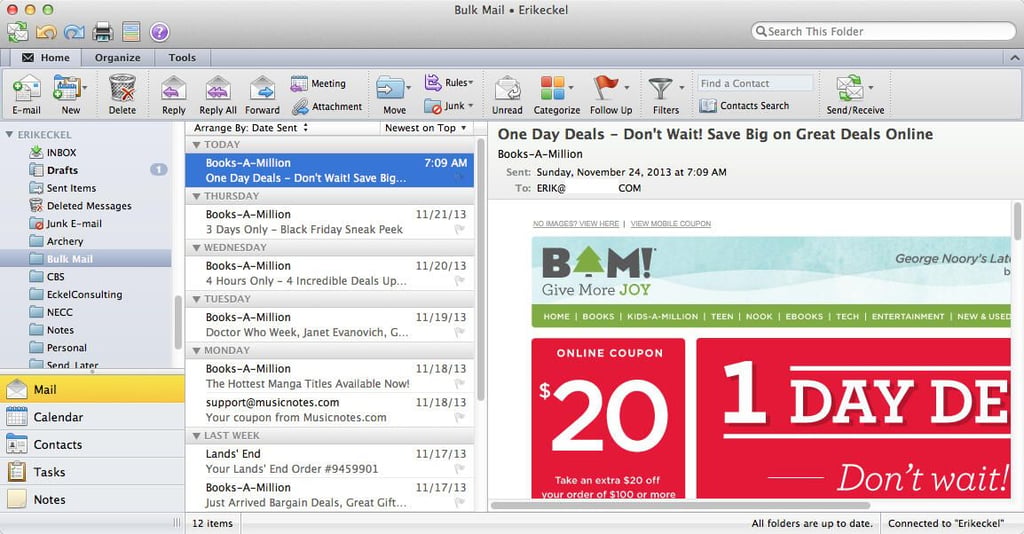Open the Rules dropdown

(449, 83)
